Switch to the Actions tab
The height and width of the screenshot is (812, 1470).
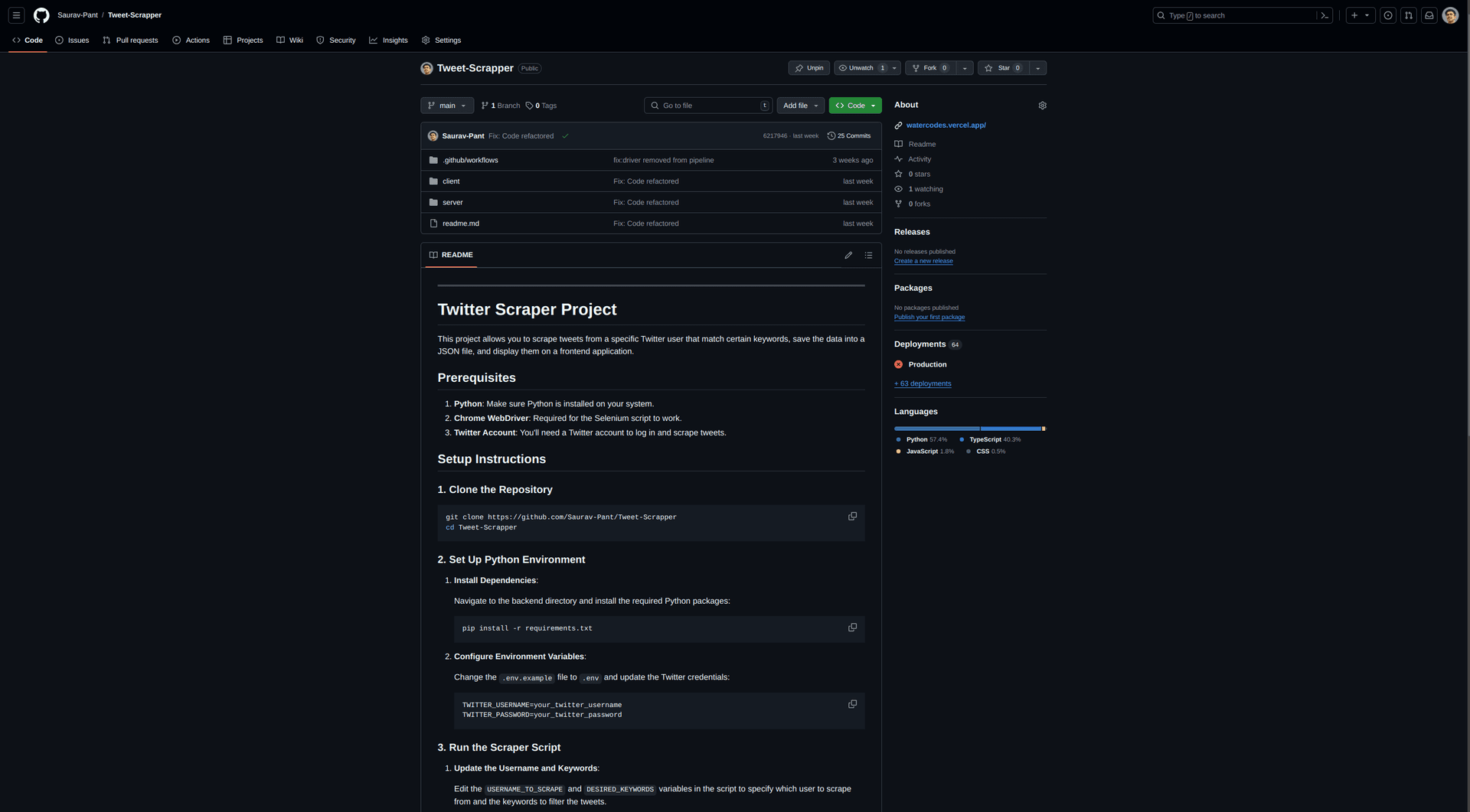(x=191, y=41)
